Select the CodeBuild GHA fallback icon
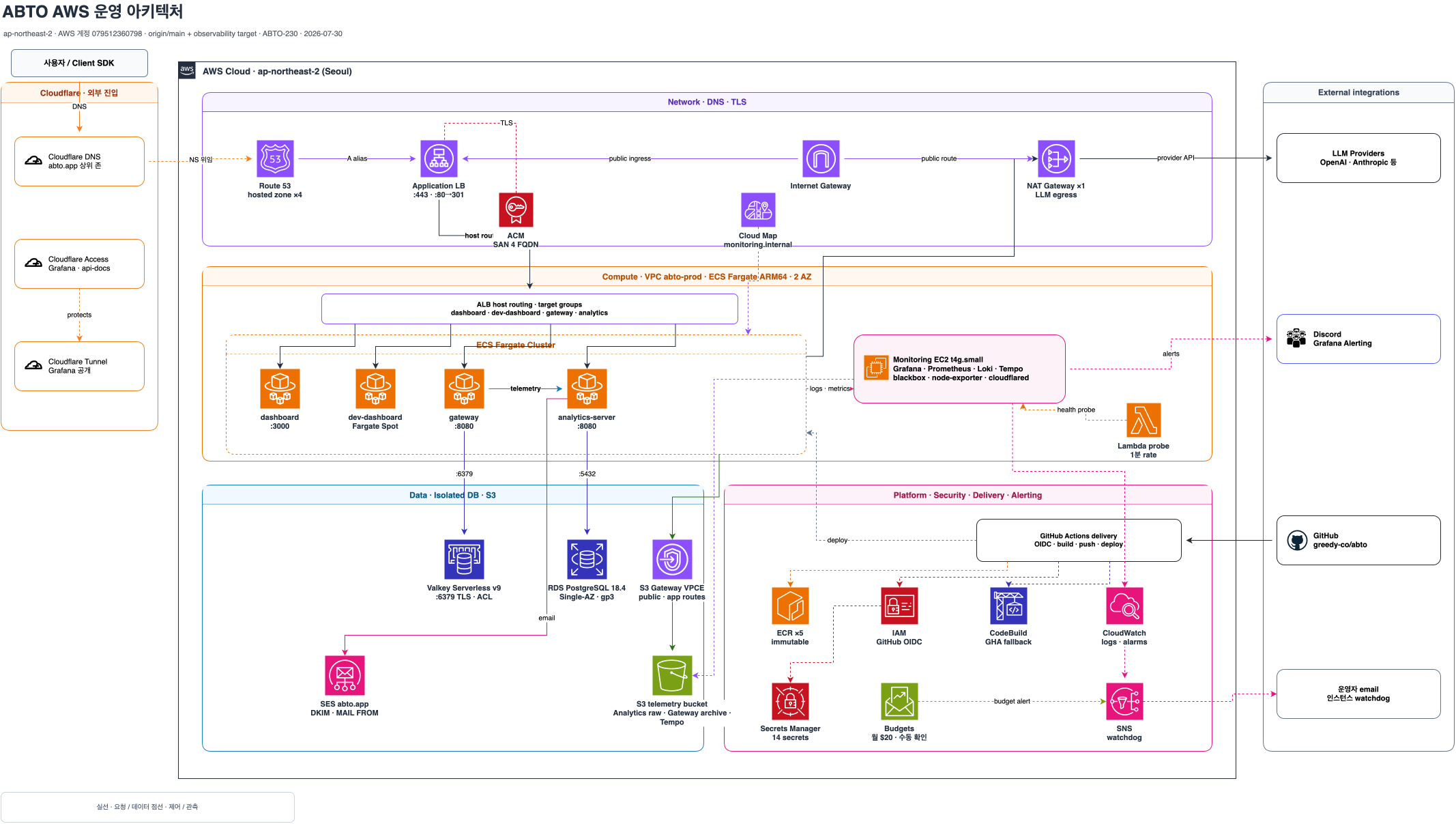Screen dimensions: 1456x824 [x=1008, y=606]
